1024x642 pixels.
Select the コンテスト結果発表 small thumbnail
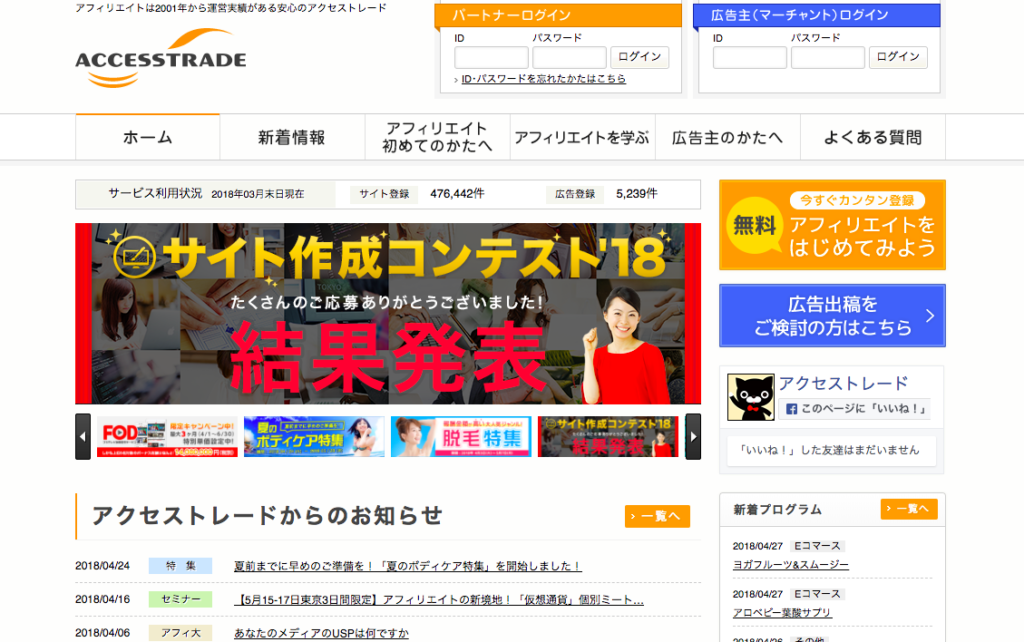pos(608,436)
